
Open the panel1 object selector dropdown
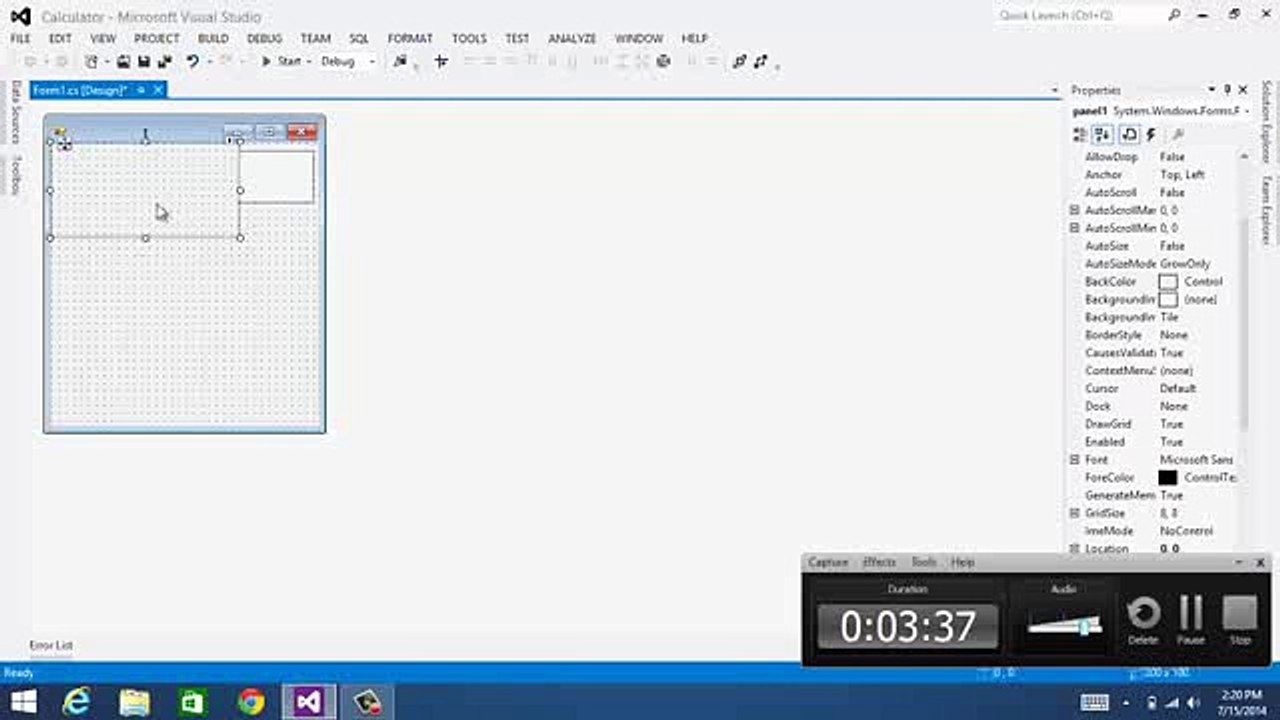point(1247,112)
